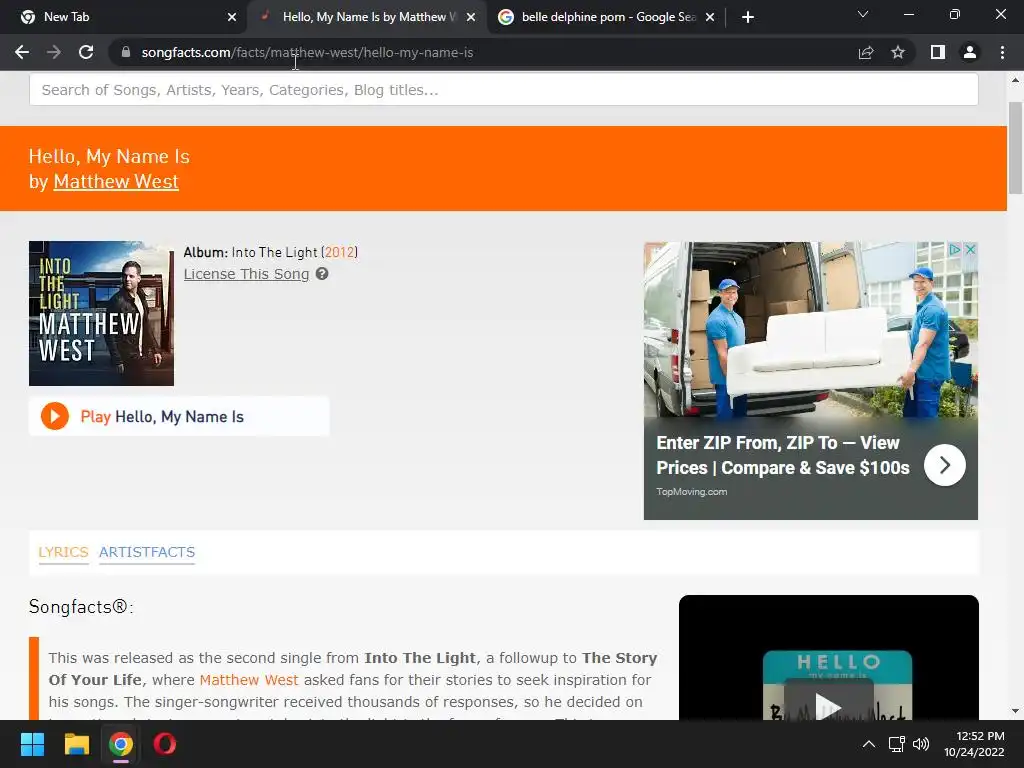Click the Chrome taskbar icon
The image size is (1024, 768).
point(121,744)
